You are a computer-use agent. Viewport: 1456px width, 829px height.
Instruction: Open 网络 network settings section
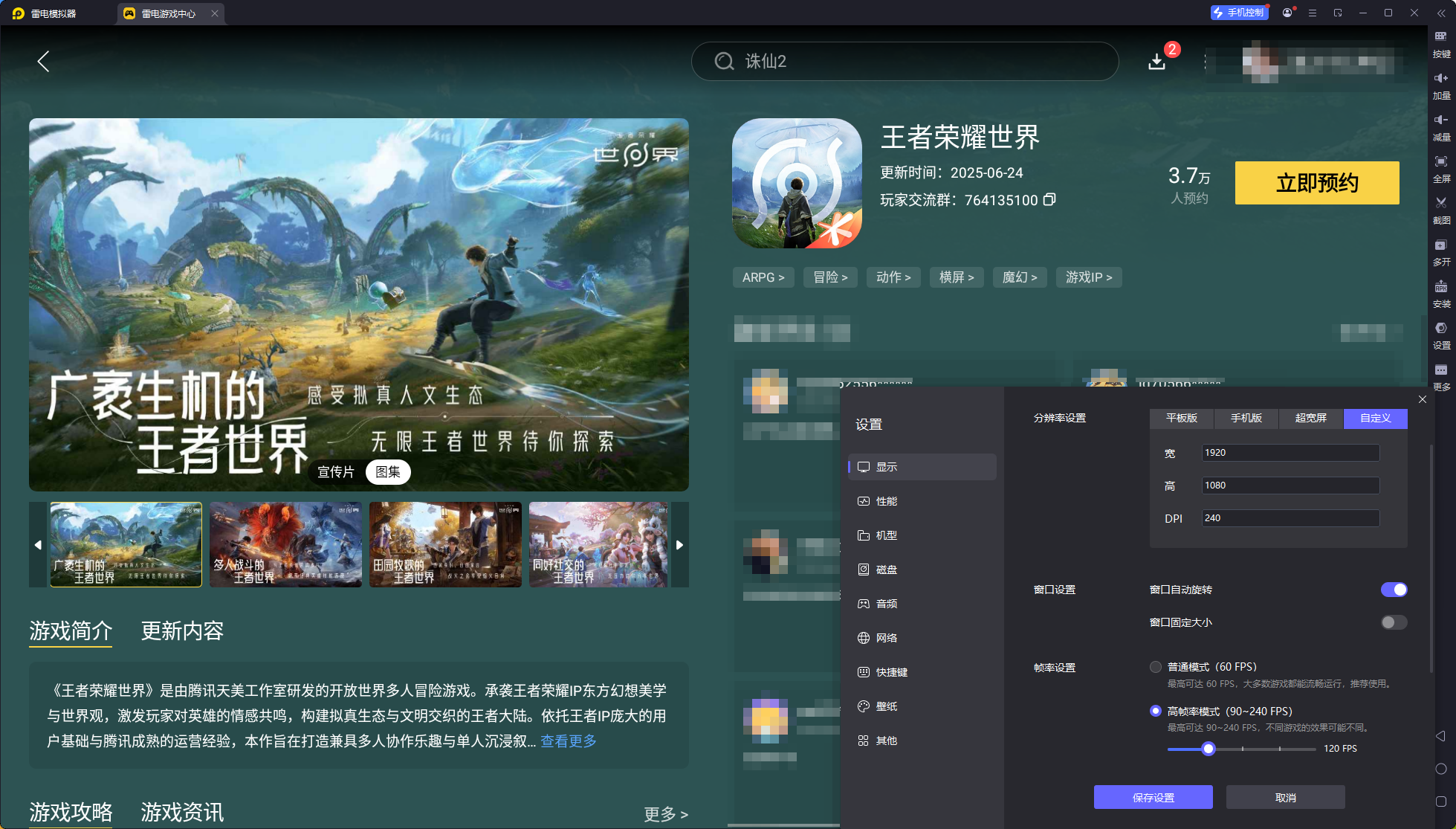pyautogui.click(x=922, y=638)
